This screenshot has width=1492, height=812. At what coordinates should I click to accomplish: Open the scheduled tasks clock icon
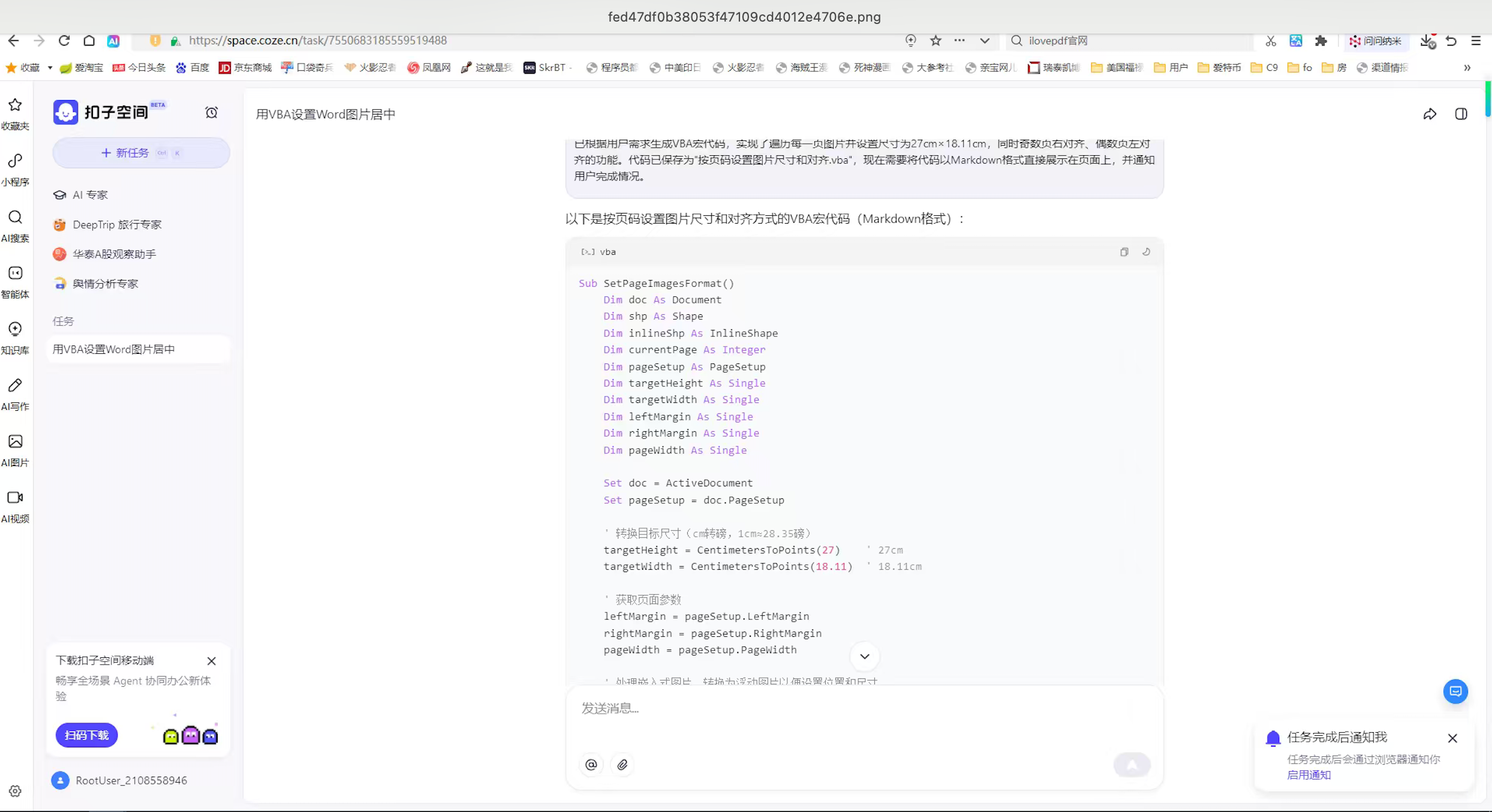211,113
